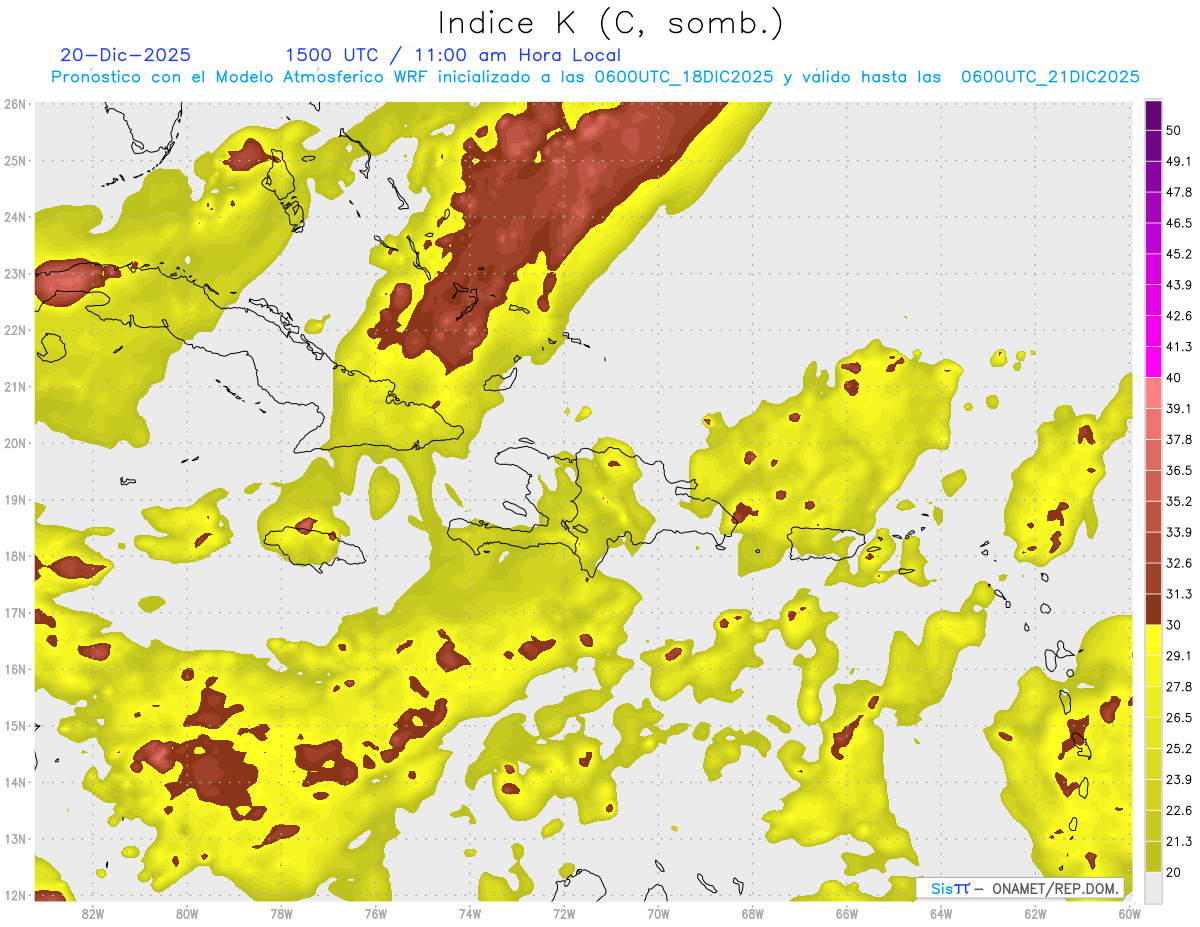Image resolution: width=1200 pixels, height=927 pixels.
Task: Click the bottom colorbar value "20"
Action: [1174, 872]
